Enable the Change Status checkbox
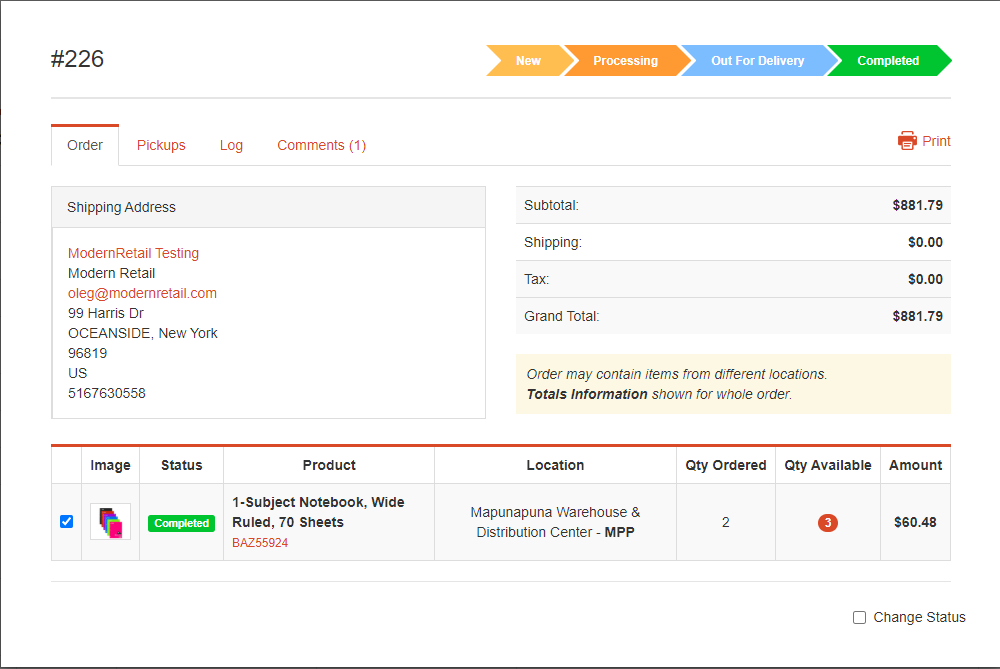The width and height of the screenshot is (1000, 669). (x=860, y=617)
